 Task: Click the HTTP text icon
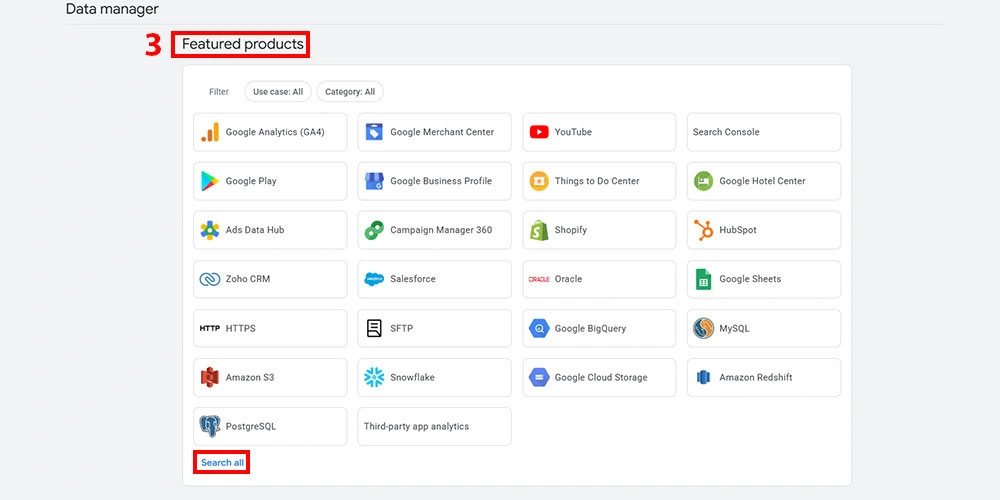click(x=210, y=328)
